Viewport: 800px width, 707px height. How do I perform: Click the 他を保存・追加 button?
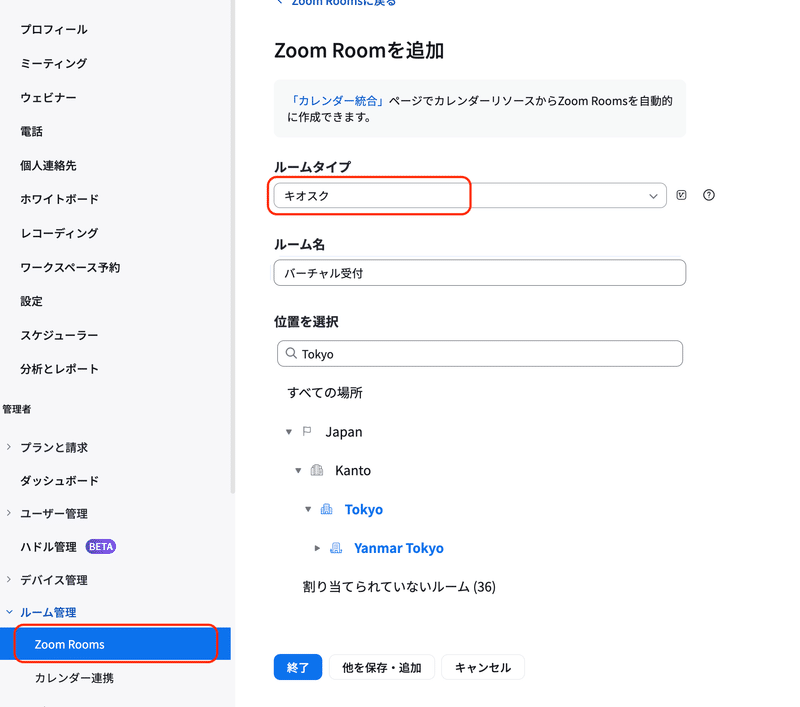pos(382,667)
